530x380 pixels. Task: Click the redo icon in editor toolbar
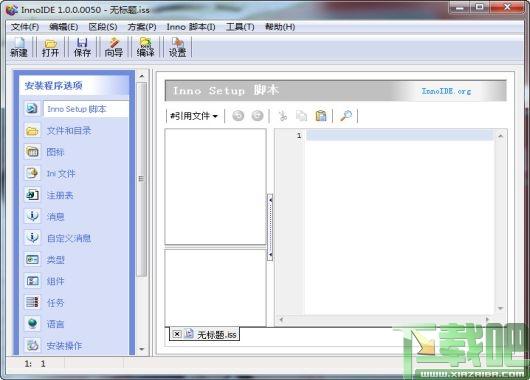click(258, 116)
